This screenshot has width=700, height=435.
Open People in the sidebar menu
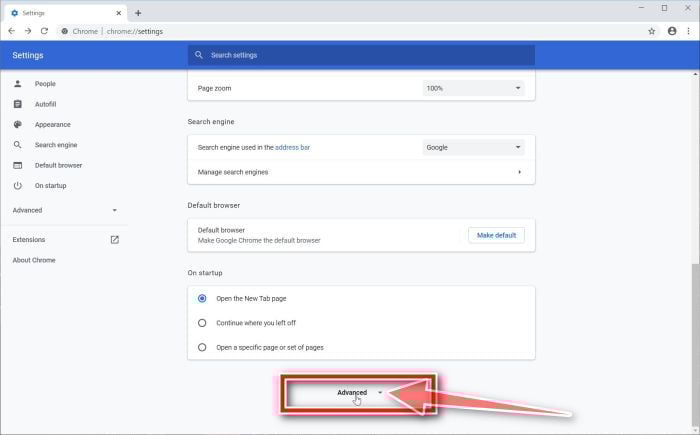45,84
